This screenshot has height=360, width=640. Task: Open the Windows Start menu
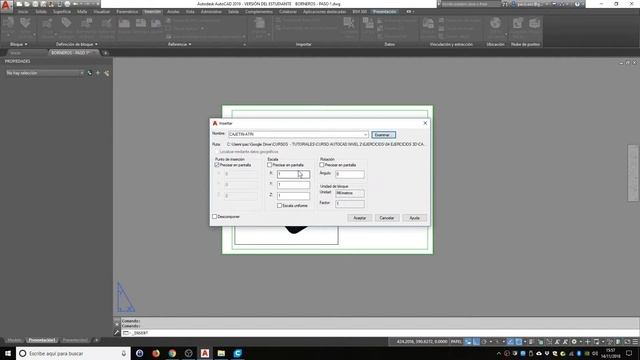pos(8,353)
